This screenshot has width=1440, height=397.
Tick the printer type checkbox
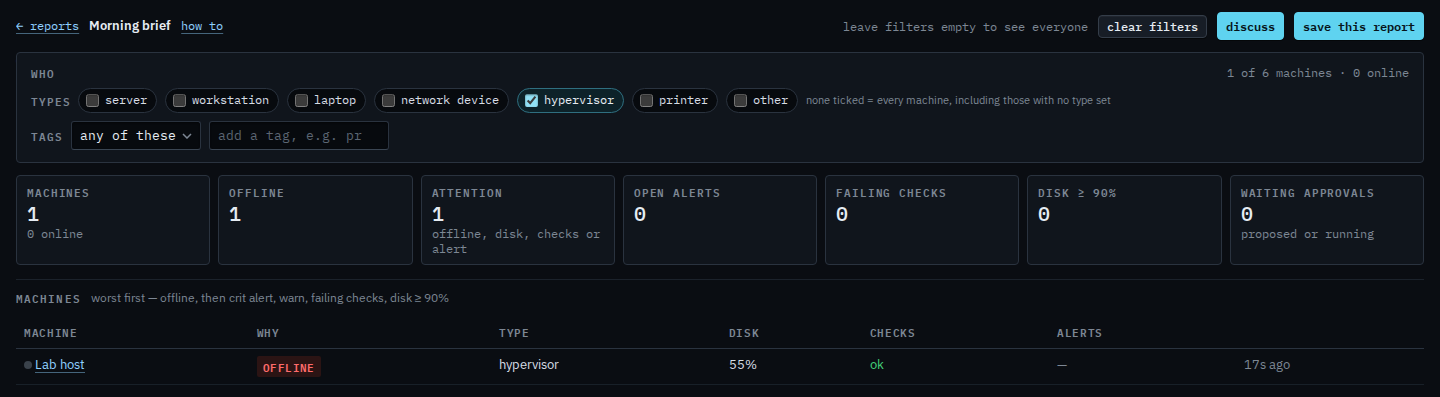pyautogui.click(x=646, y=100)
